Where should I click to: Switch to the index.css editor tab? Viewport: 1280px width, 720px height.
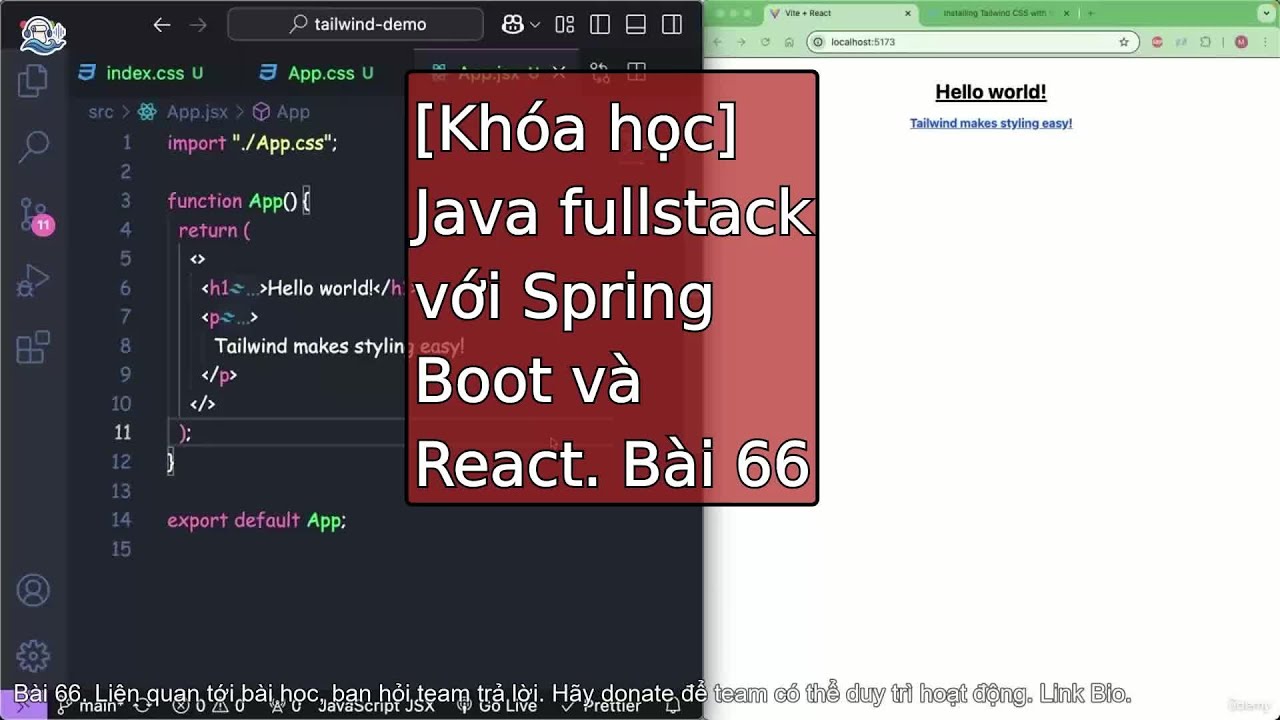pyautogui.click(x=141, y=73)
